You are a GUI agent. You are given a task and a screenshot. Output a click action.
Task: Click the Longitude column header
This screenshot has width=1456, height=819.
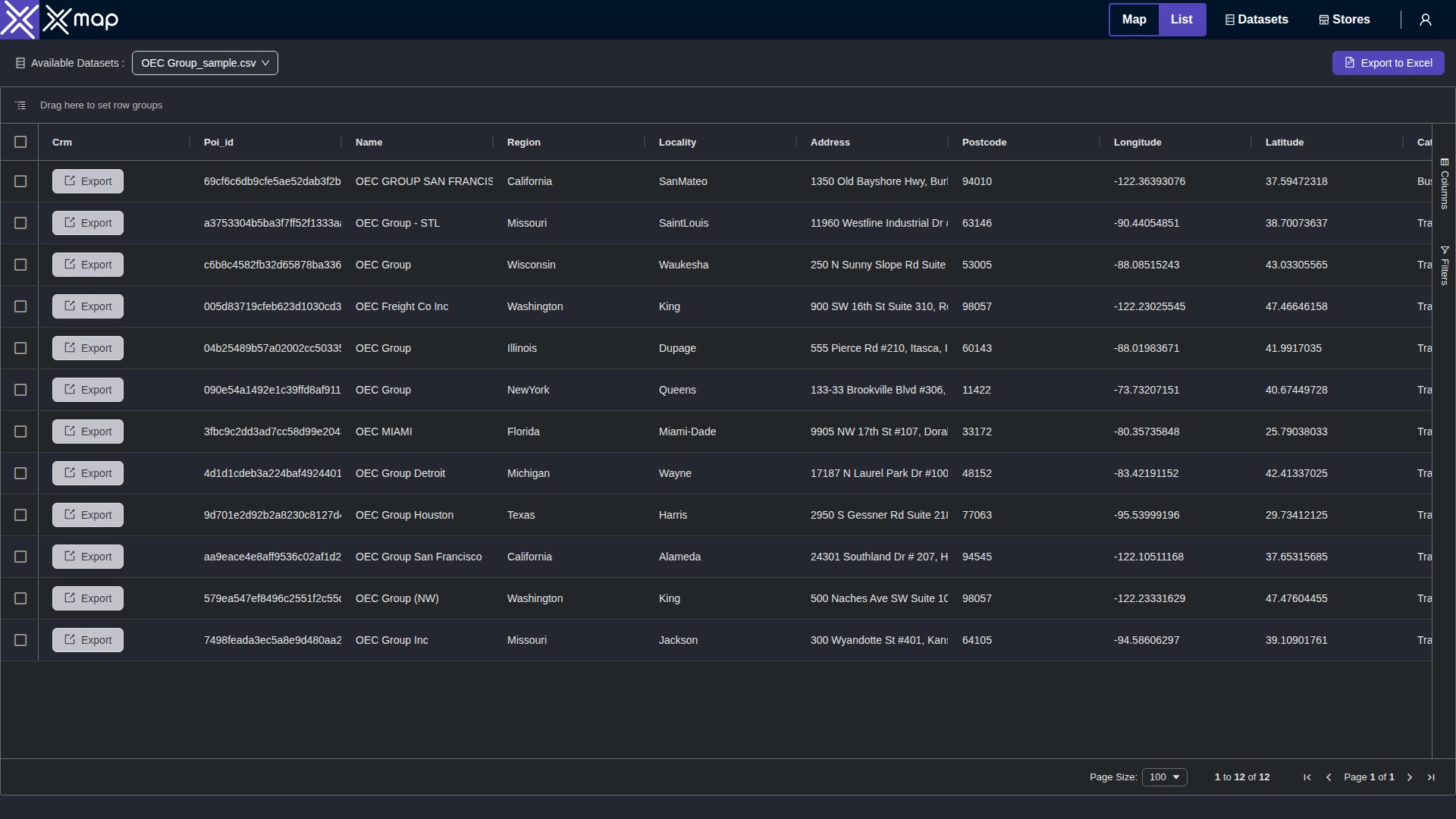(1137, 142)
